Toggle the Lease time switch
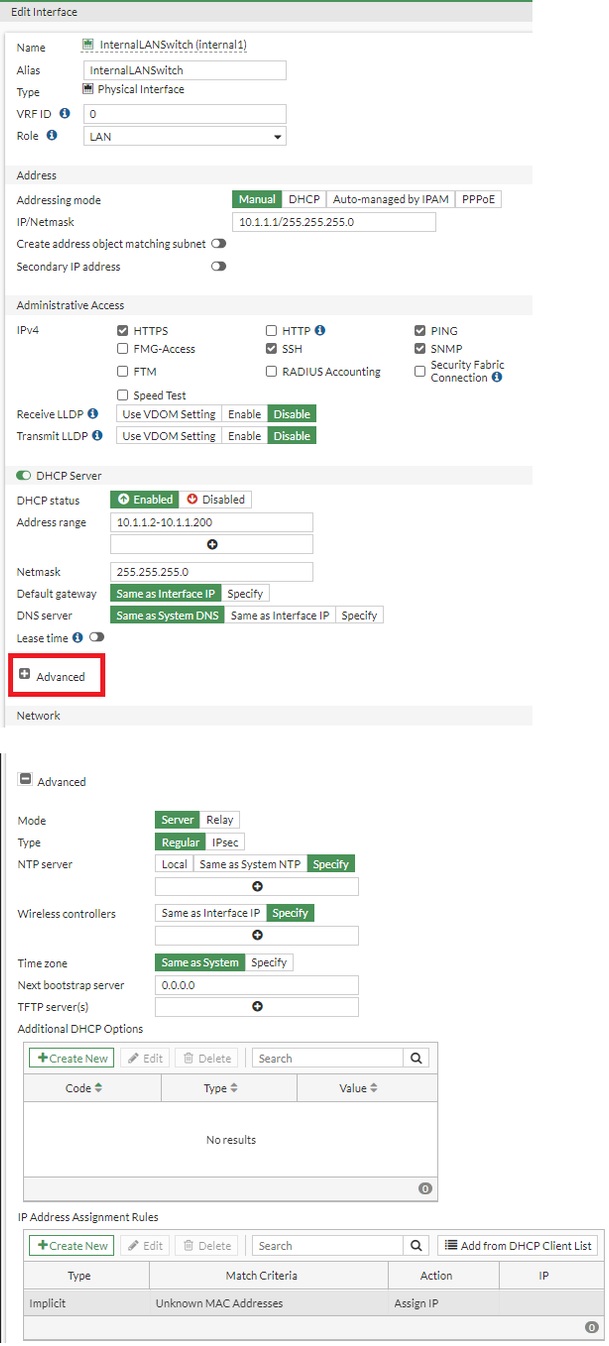This screenshot has height=1346, width=609. point(96,636)
